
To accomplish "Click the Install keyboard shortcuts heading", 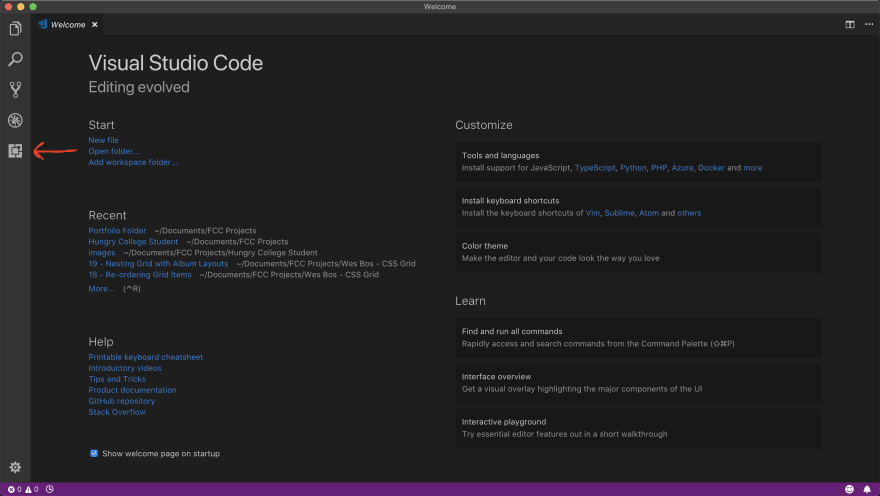I will [x=510, y=201].
